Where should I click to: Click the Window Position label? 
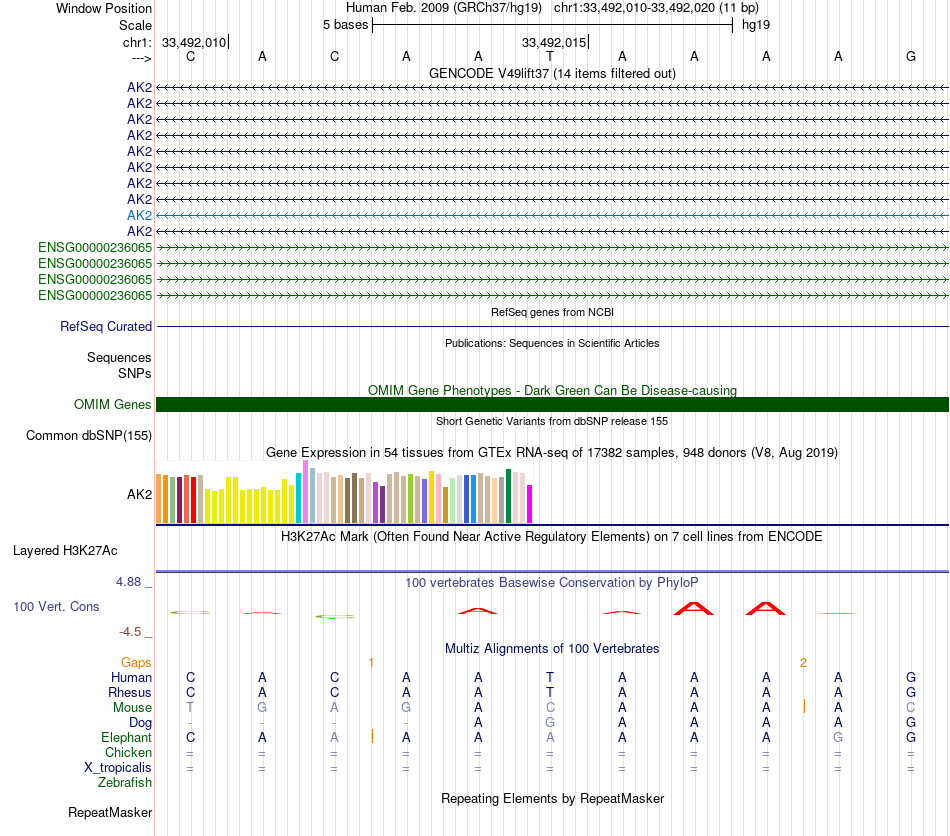[104, 8]
